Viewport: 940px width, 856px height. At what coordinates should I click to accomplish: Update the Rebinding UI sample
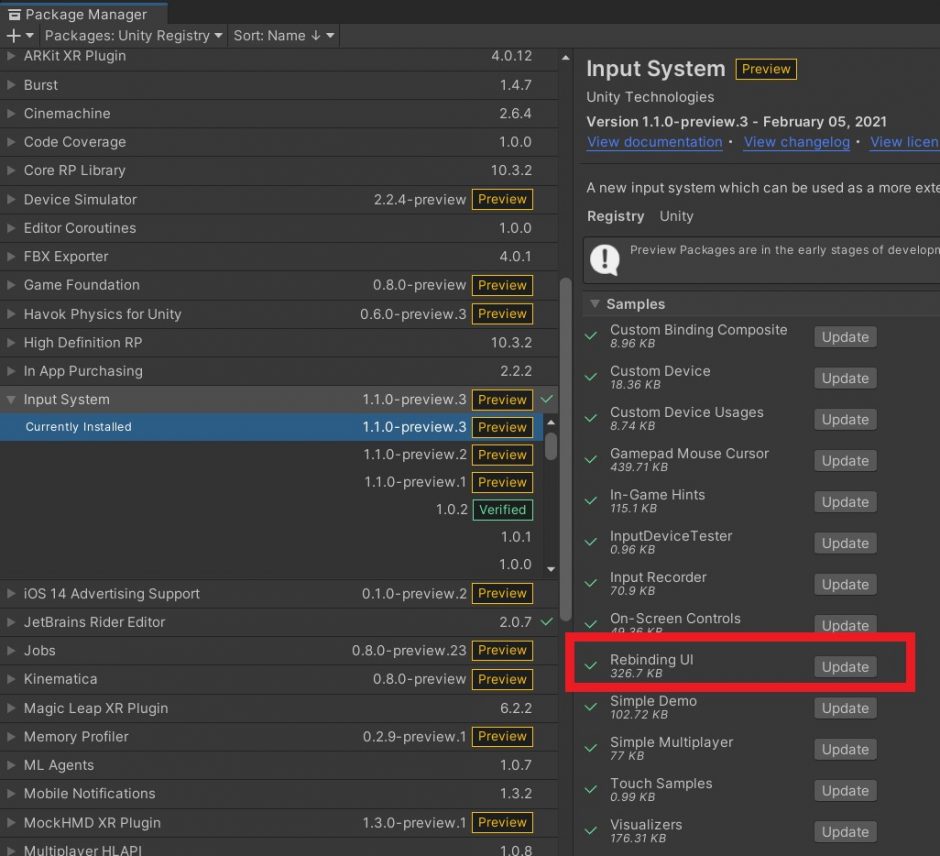tap(844, 666)
